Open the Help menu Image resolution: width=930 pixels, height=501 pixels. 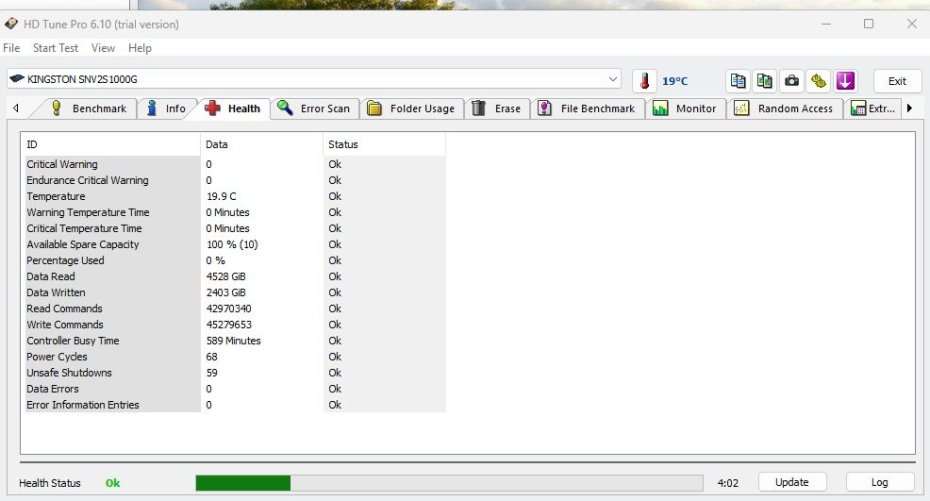coord(139,48)
